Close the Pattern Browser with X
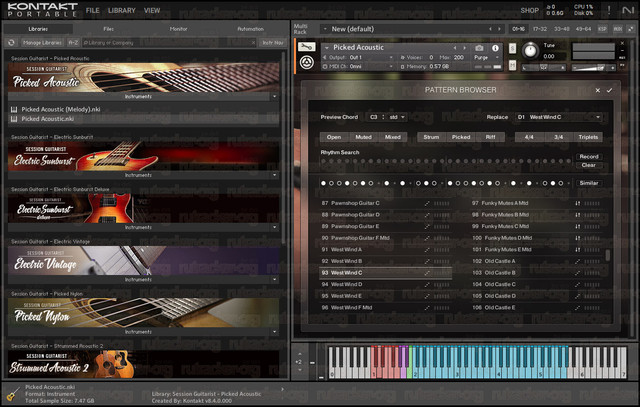This screenshot has height=407, width=640. pyautogui.click(x=598, y=90)
